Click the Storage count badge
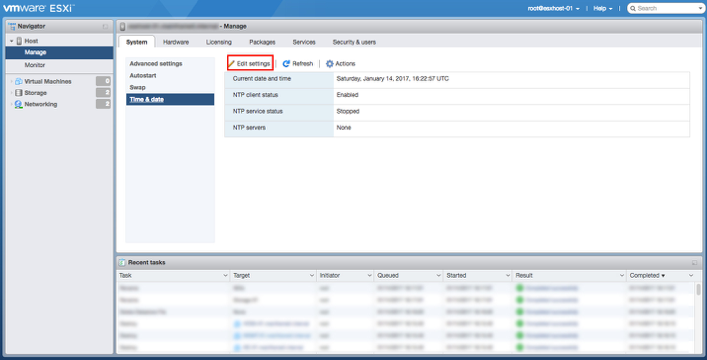 pyautogui.click(x=103, y=92)
